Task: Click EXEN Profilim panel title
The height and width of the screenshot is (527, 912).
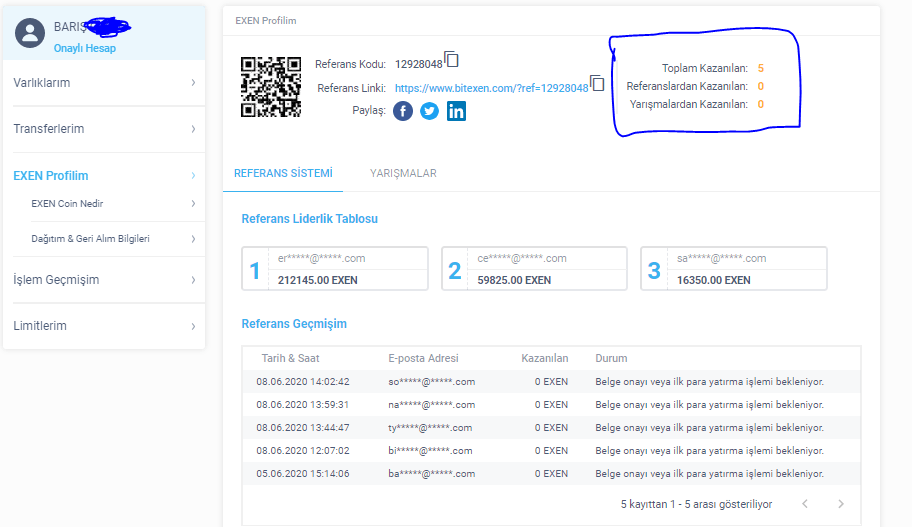Action: click(266, 21)
